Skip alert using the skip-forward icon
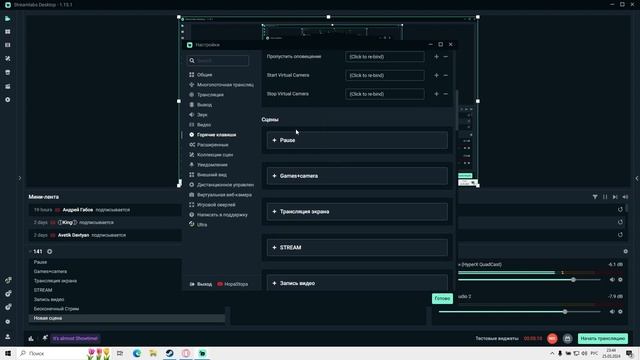This screenshot has width=640, height=360. point(615,197)
